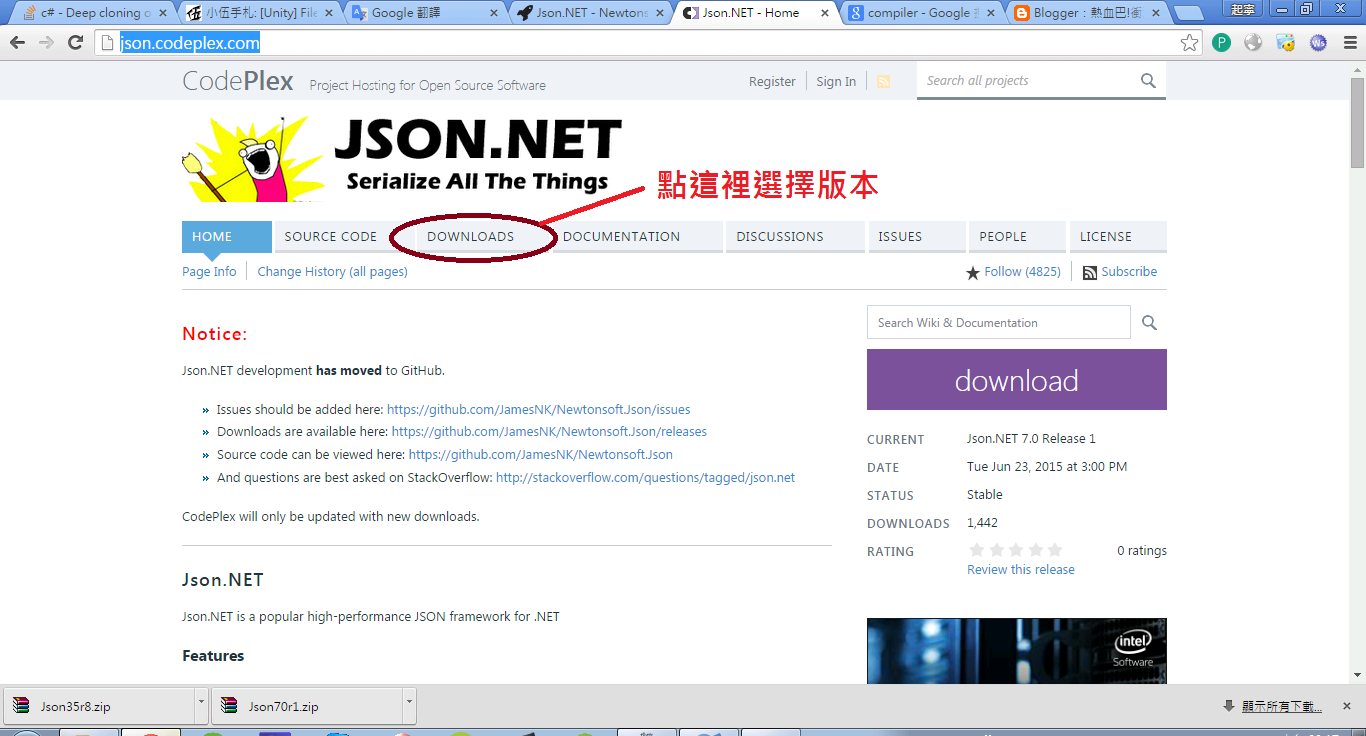Open the DOWNLOADS navigation tab
Viewport: 1366px width, 736px height.
pos(470,237)
